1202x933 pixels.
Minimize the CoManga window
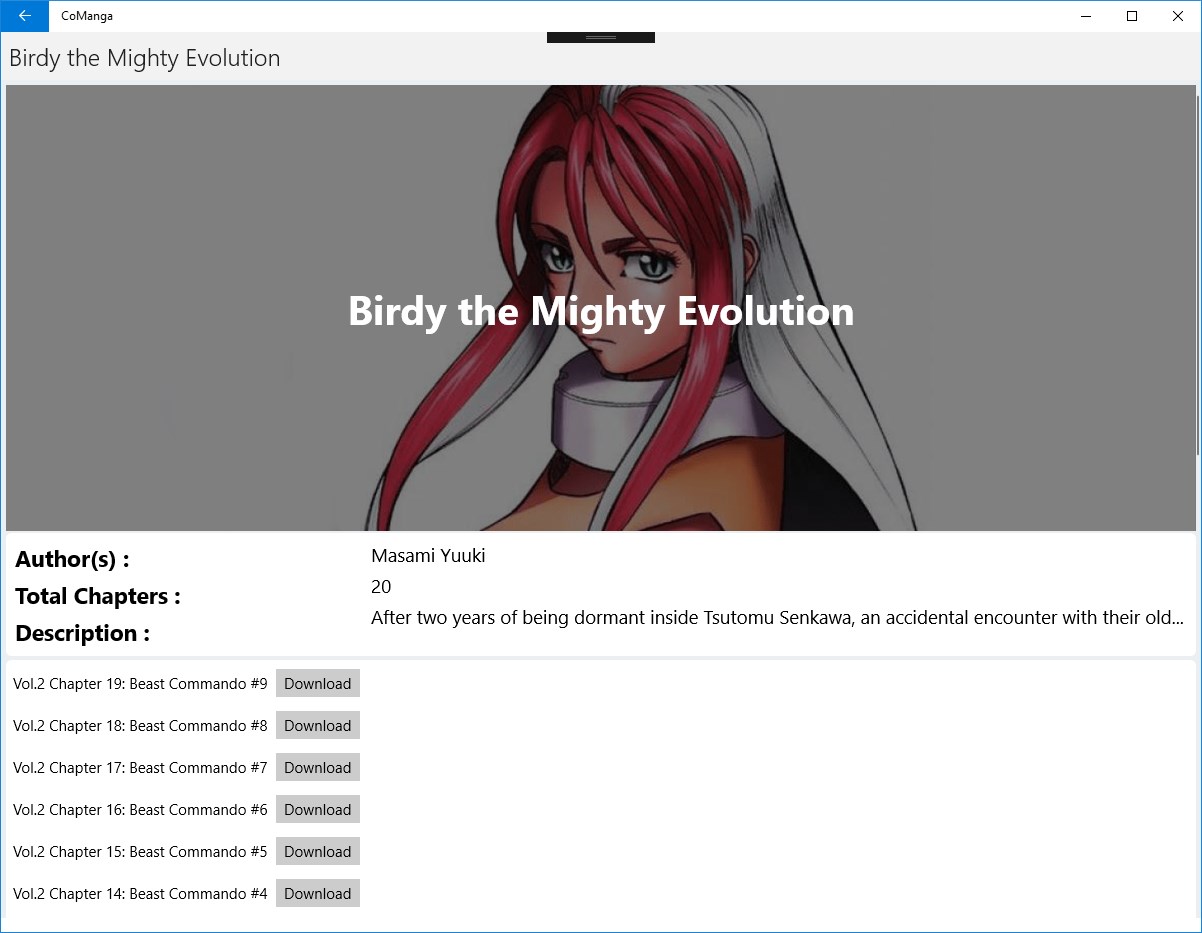pos(1086,16)
